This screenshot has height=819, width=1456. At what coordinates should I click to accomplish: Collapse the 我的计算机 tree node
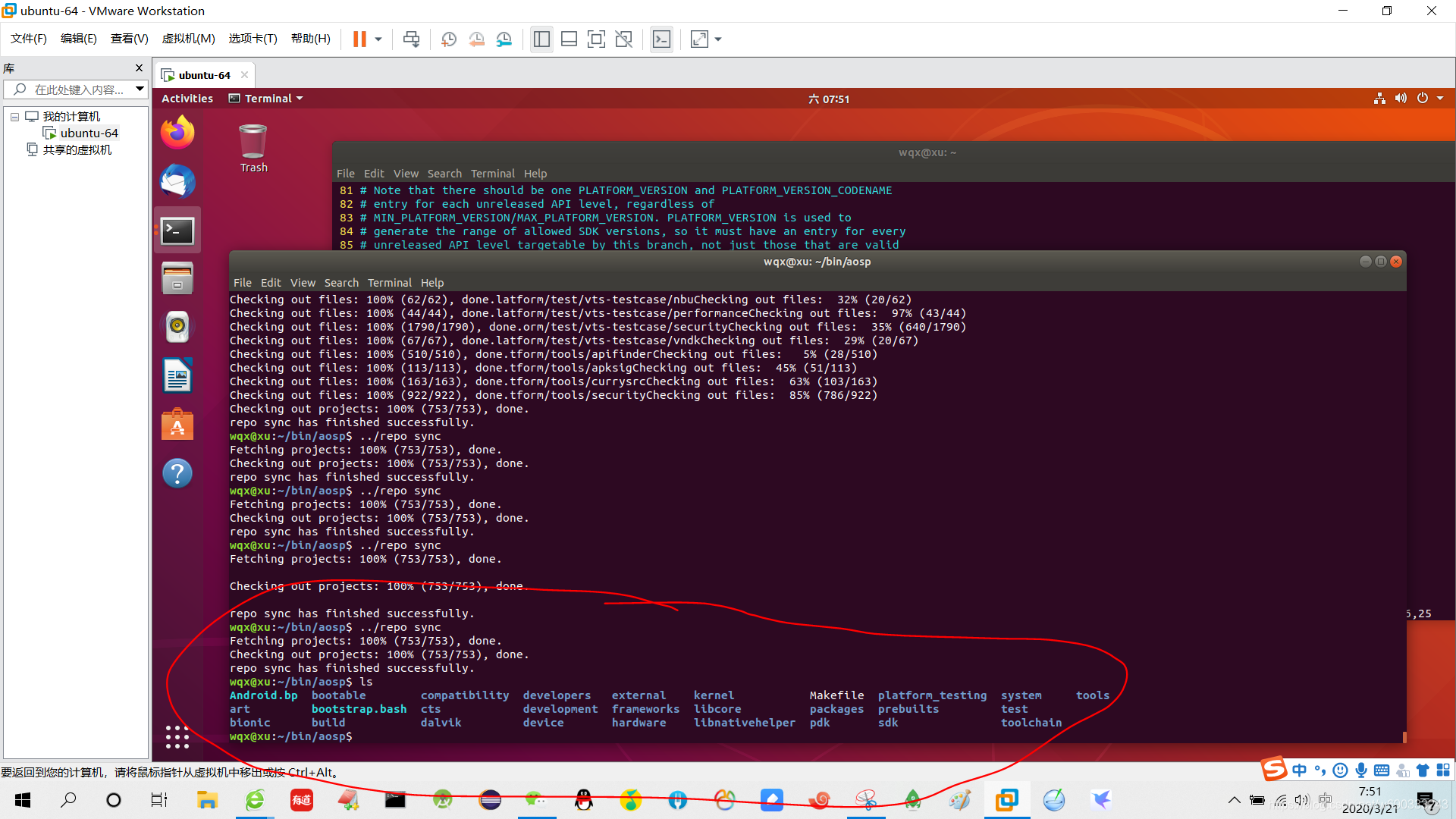pos(14,117)
